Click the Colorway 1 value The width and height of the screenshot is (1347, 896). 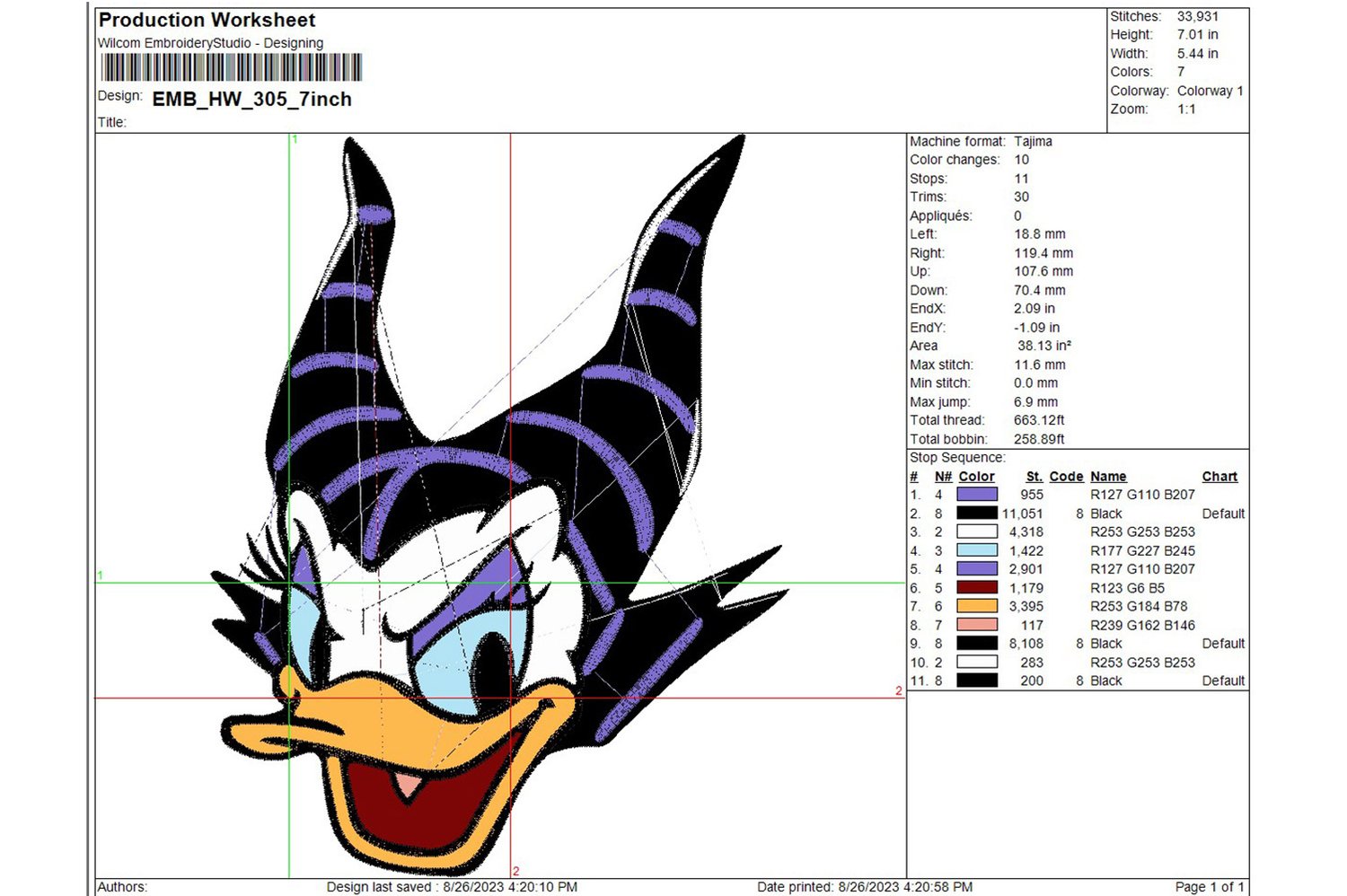[1210, 91]
